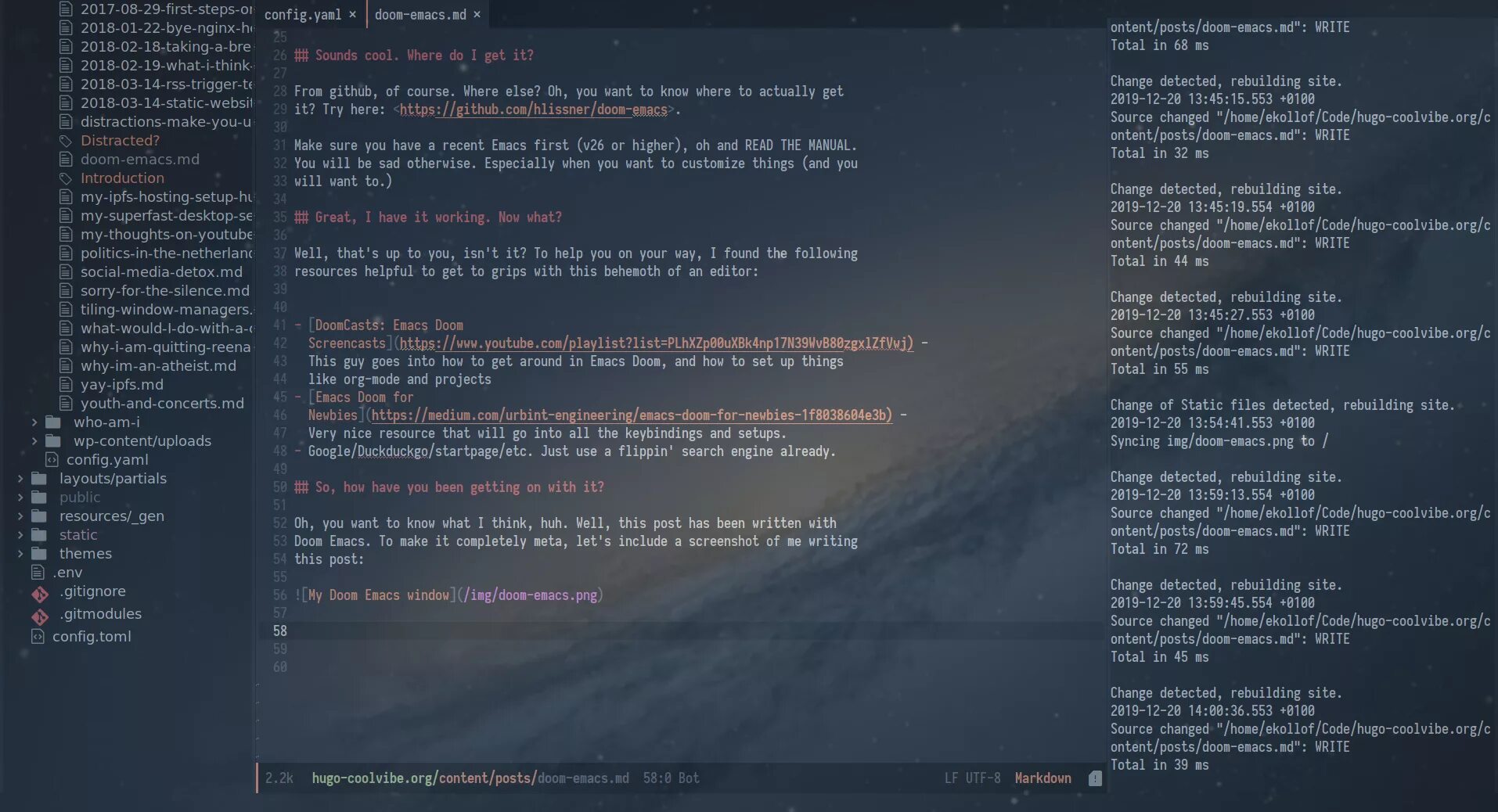The image size is (1498, 812).
Task: Select the Distracted? heading entry
Action: pos(120,141)
